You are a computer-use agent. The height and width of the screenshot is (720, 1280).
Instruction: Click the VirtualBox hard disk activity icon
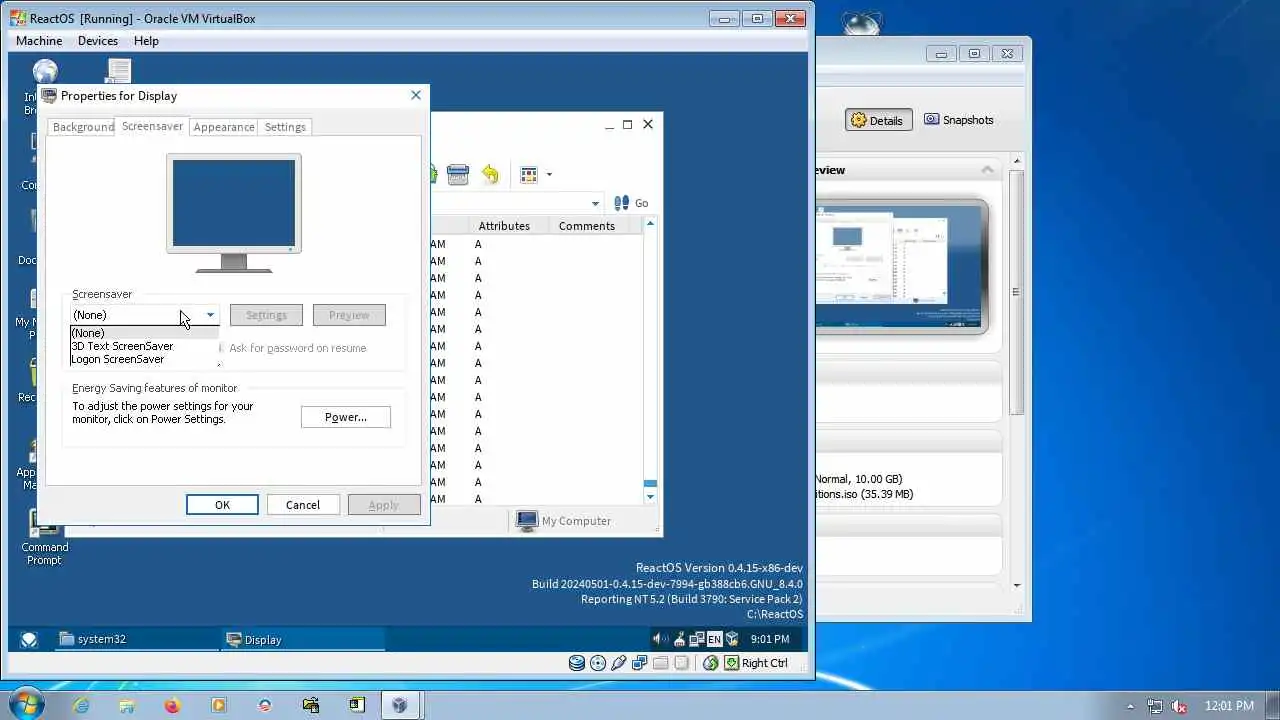coord(577,663)
